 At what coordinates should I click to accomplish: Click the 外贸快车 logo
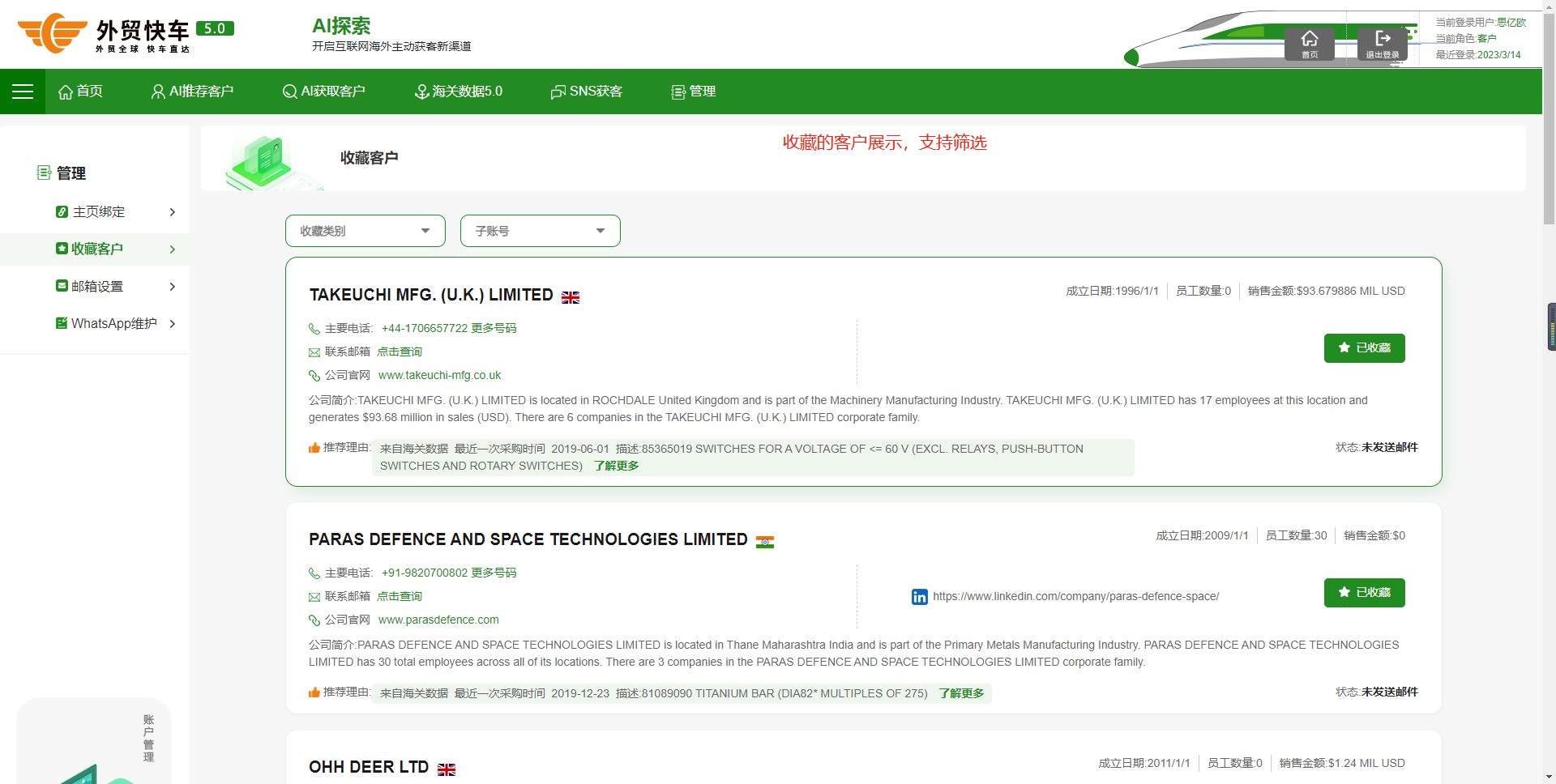click(x=126, y=33)
